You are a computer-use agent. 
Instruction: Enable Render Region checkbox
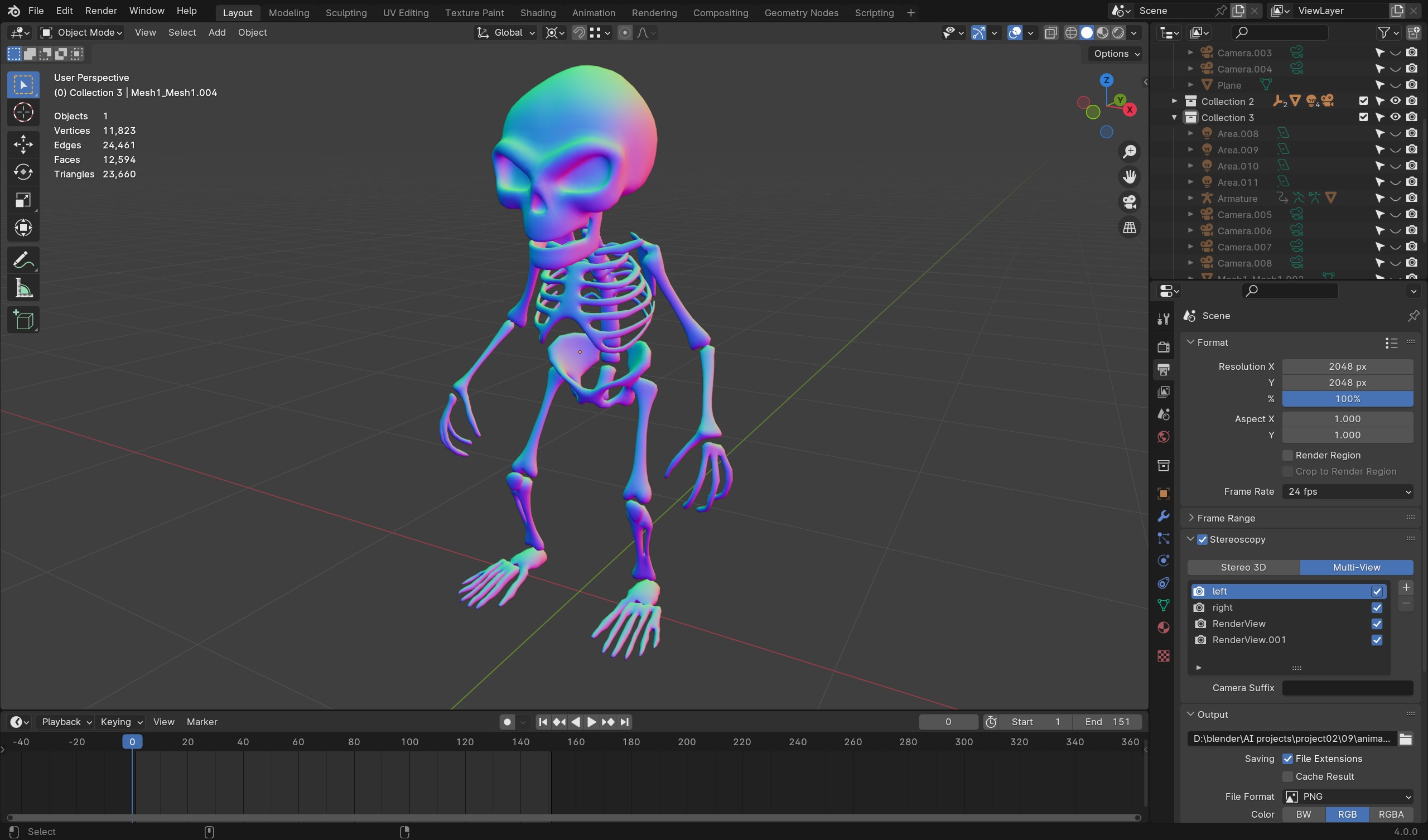click(x=1287, y=455)
